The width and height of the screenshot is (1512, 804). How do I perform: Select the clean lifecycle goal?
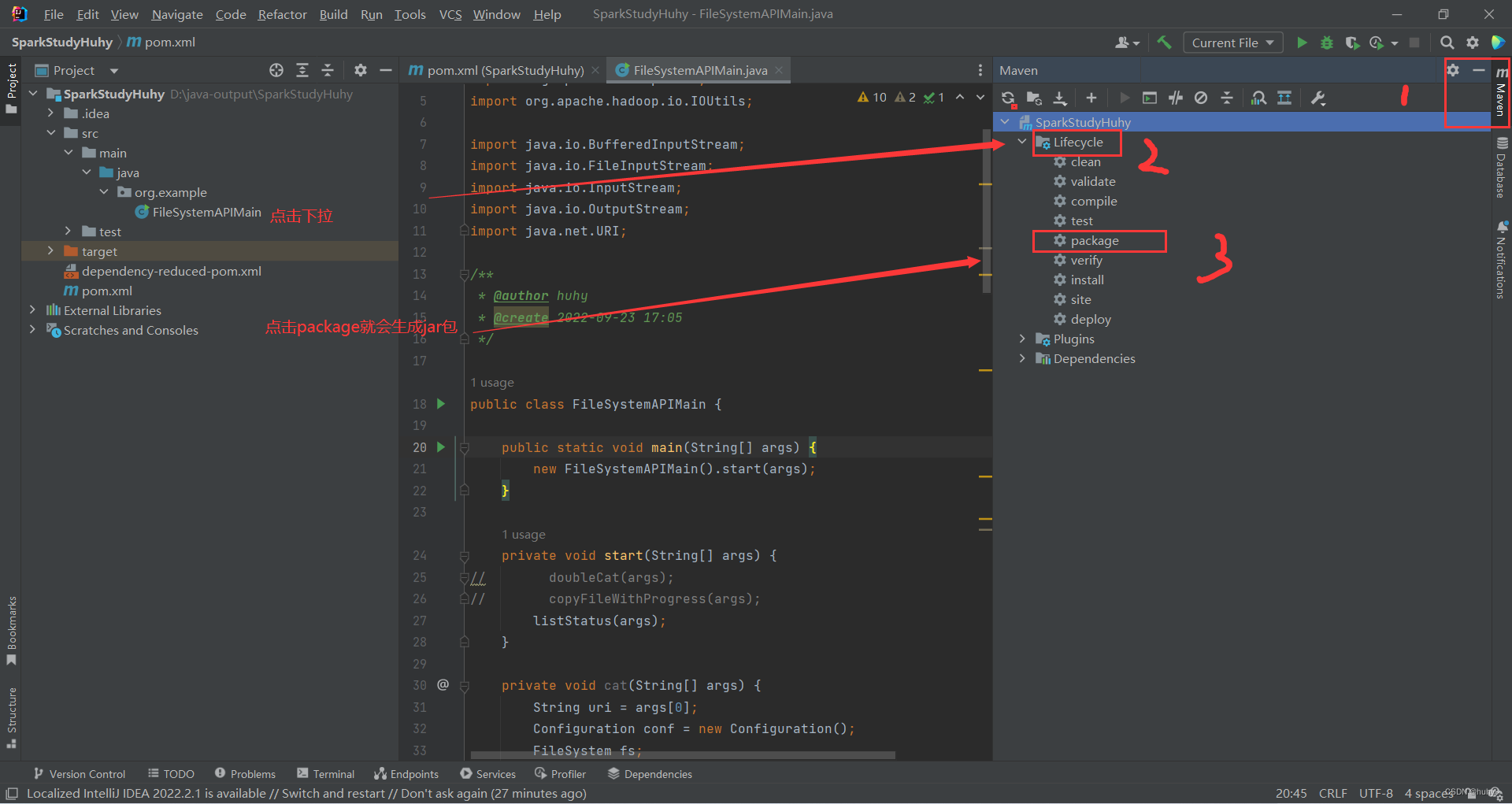1085,162
